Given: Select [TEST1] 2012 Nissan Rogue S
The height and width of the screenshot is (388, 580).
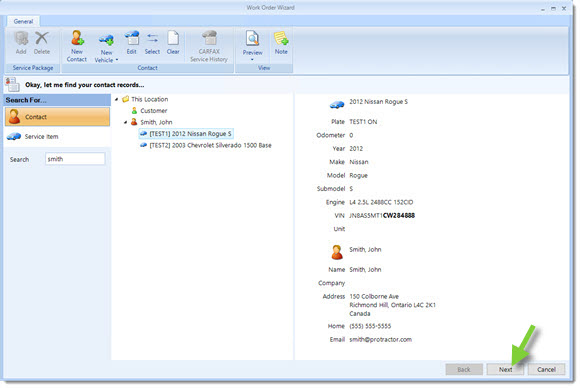Looking at the screenshot, I should point(186,134).
